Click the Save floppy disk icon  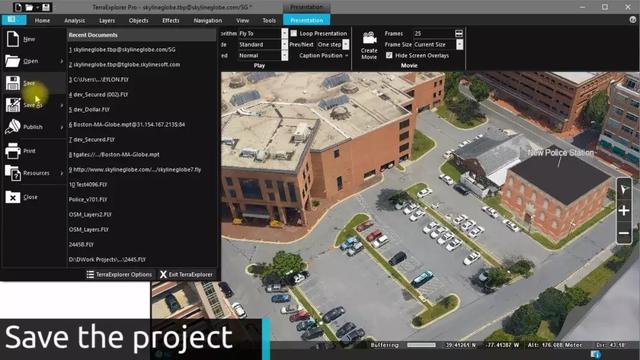coord(13,83)
